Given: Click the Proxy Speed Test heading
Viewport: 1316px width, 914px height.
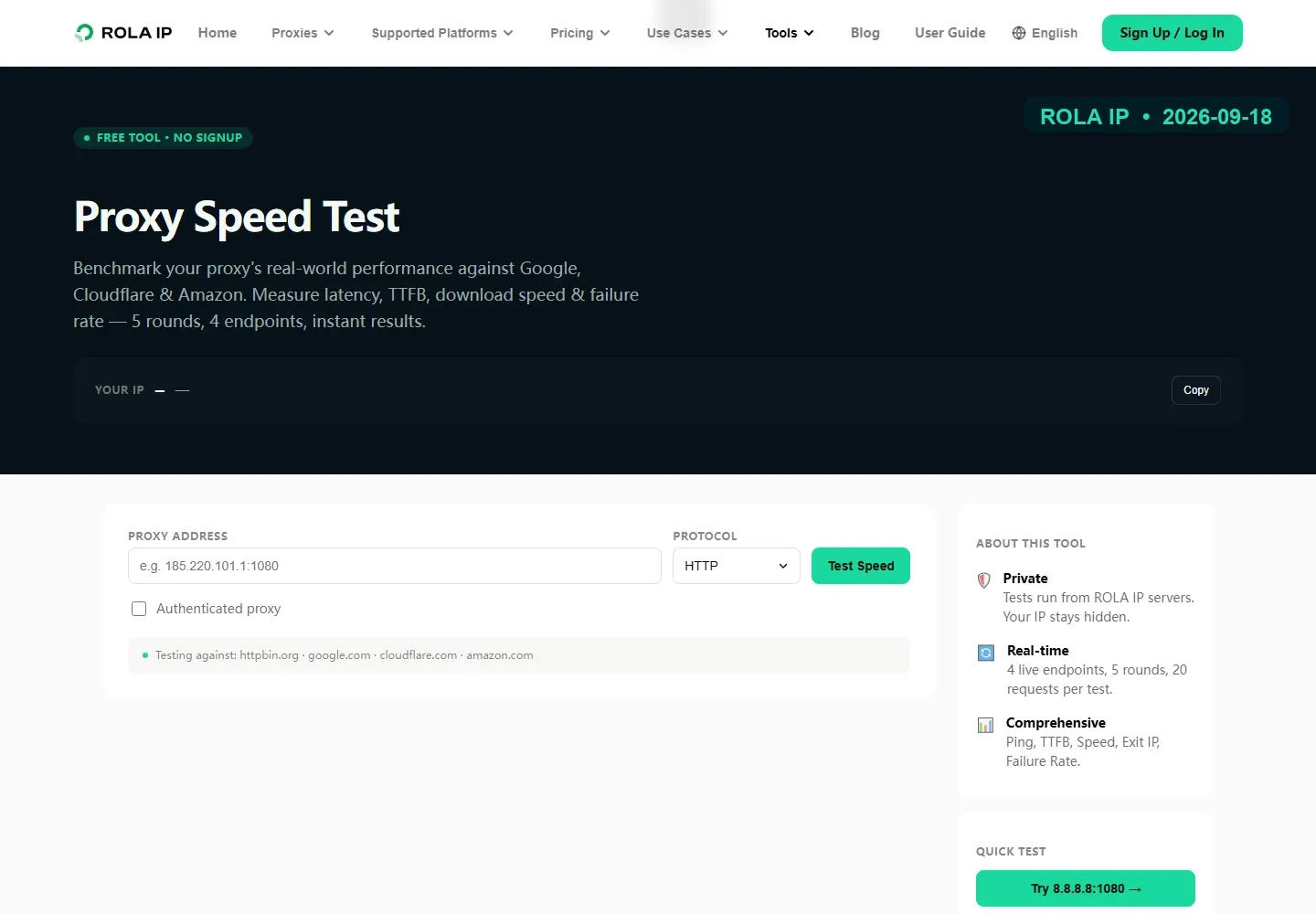Looking at the screenshot, I should (x=237, y=218).
